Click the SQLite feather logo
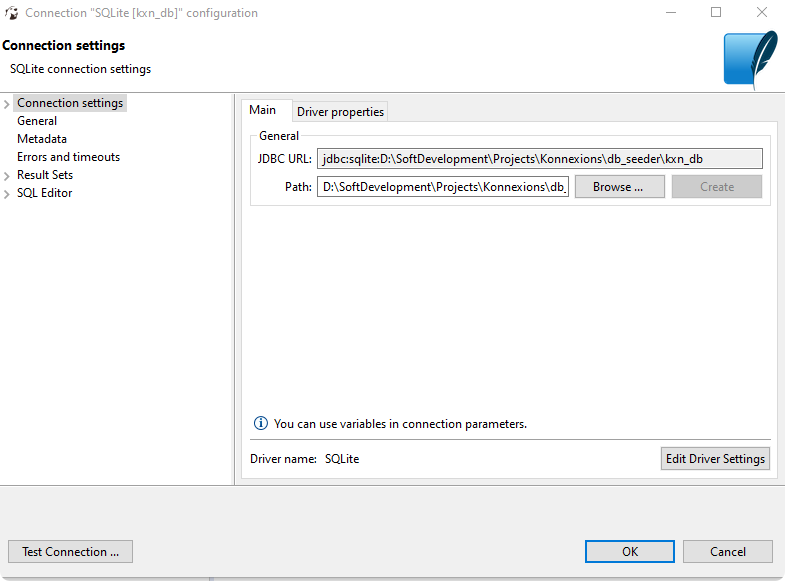Screen dimensions: 785x581 click(750, 60)
